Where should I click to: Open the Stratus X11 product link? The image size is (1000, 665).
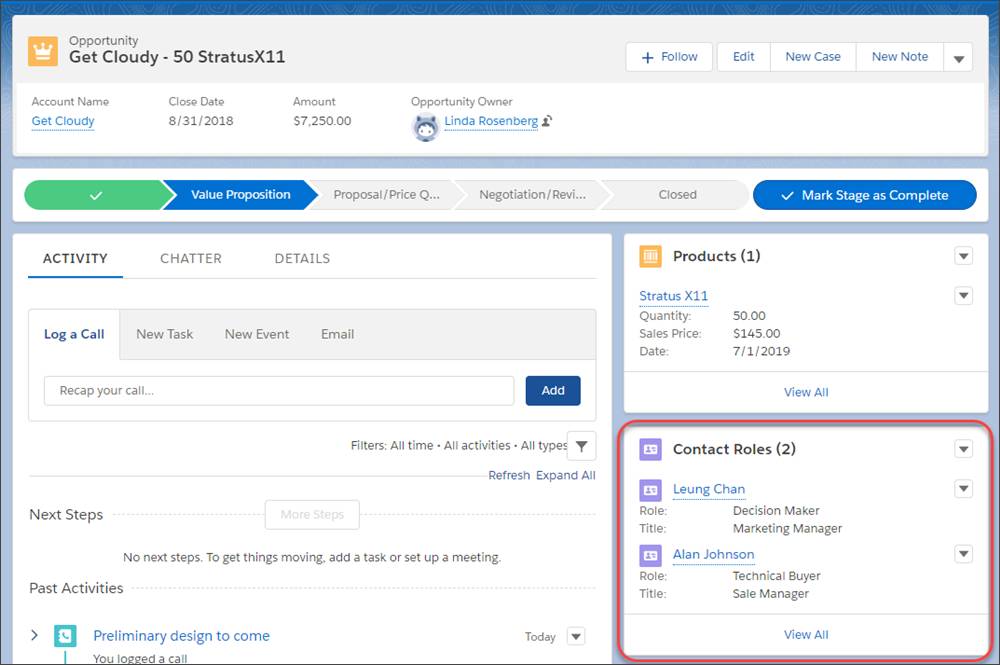(x=673, y=296)
